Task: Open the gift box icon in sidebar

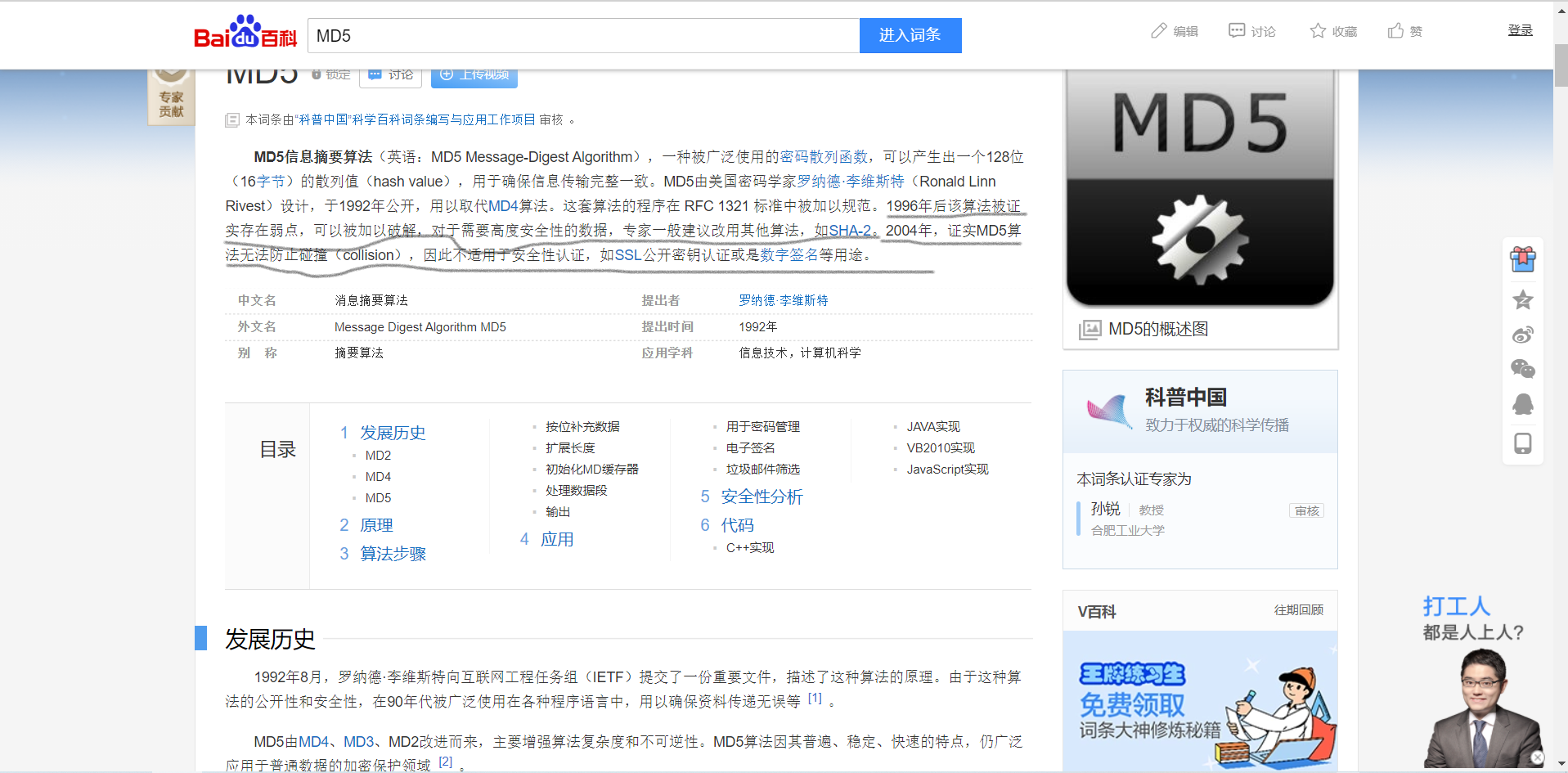Action: (1523, 258)
